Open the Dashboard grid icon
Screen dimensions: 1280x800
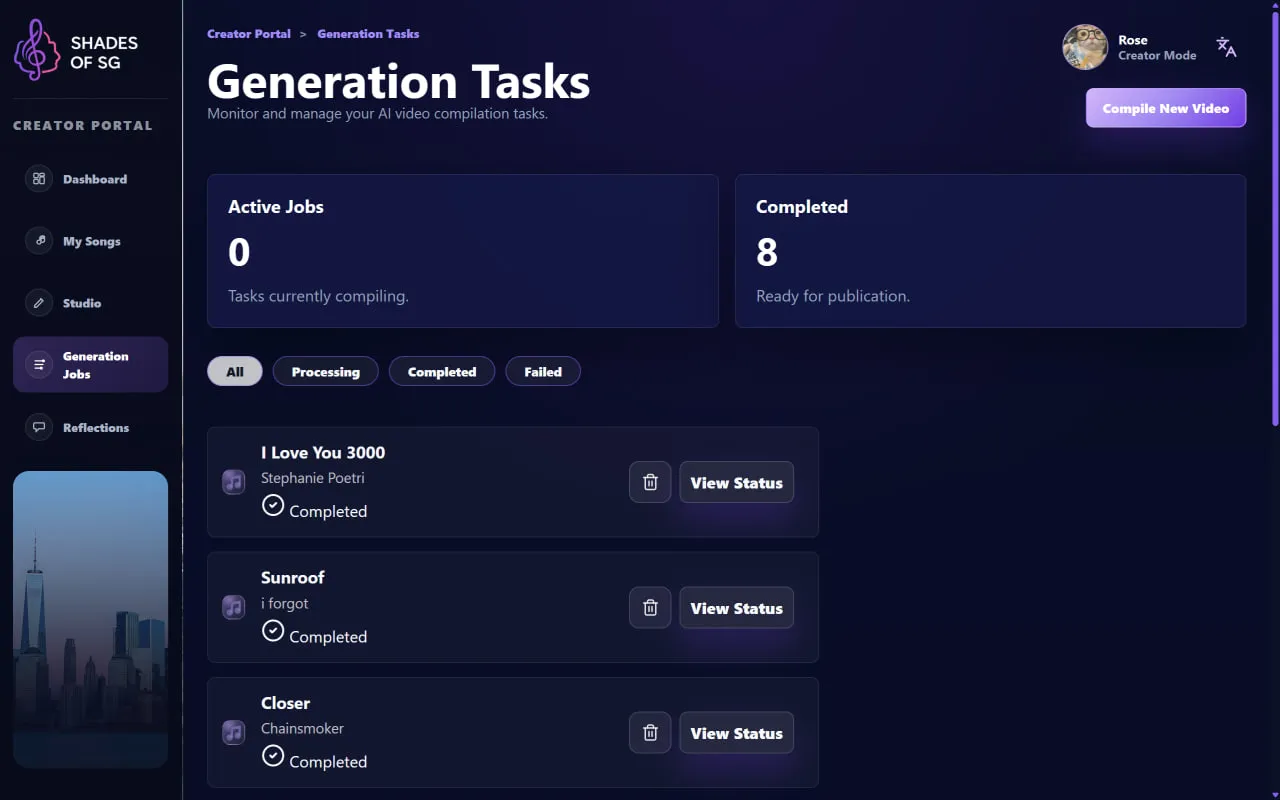point(39,179)
